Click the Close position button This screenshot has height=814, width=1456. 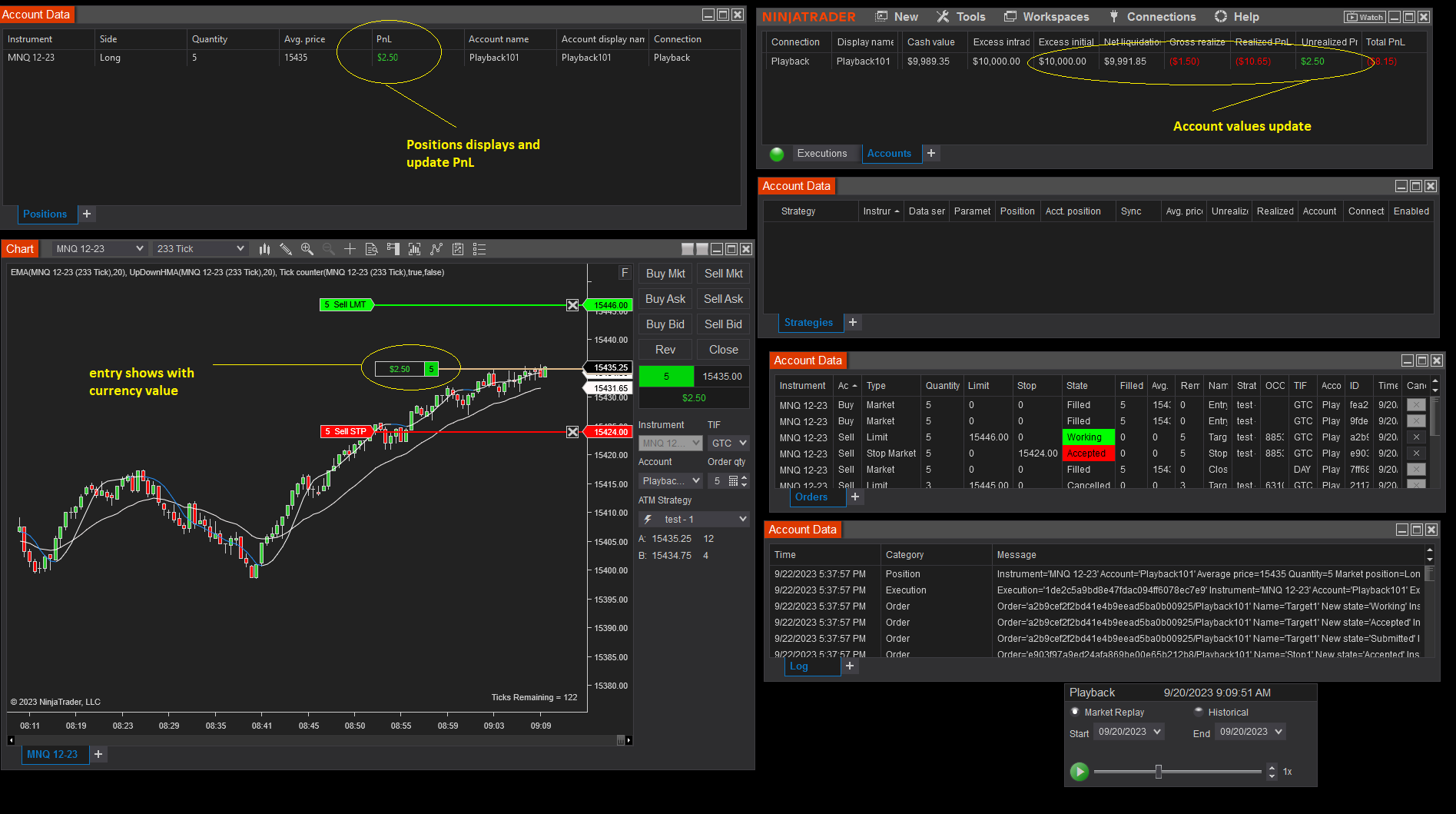point(723,350)
